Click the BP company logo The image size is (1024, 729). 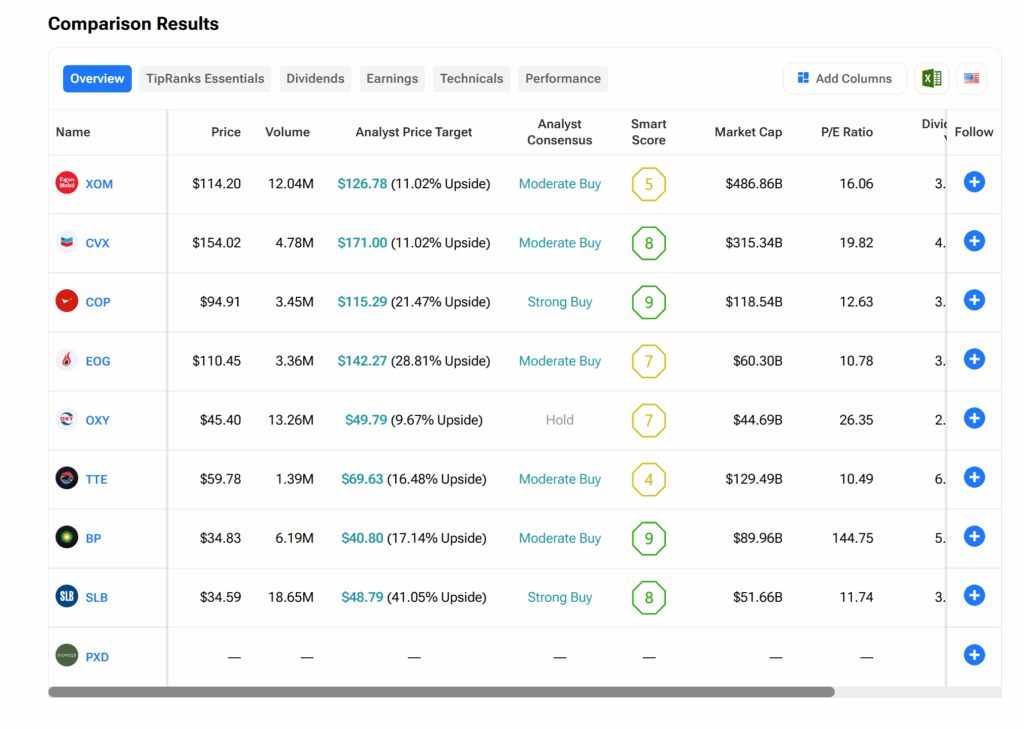67,537
